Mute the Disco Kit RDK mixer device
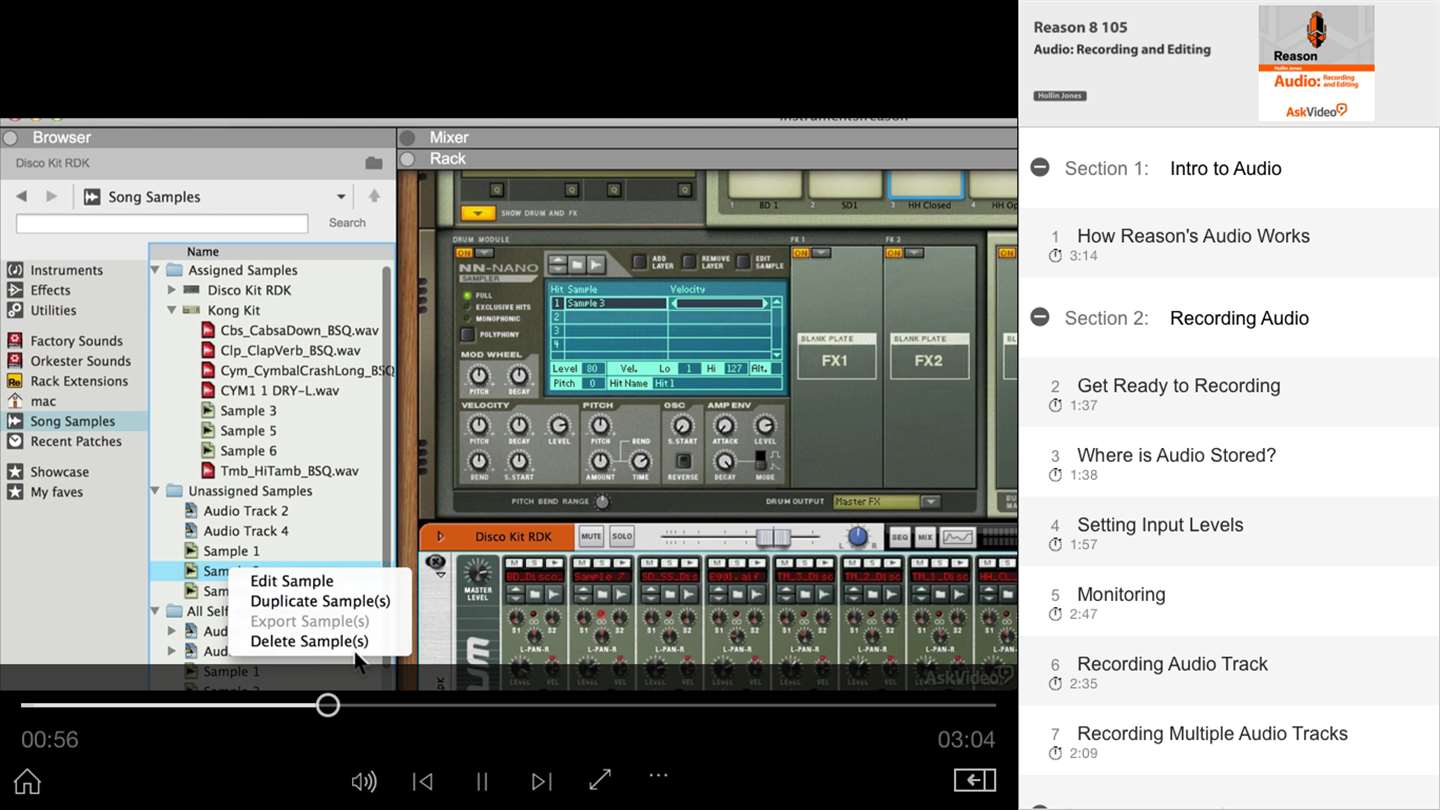The width and height of the screenshot is (1440, 810). 591,537
